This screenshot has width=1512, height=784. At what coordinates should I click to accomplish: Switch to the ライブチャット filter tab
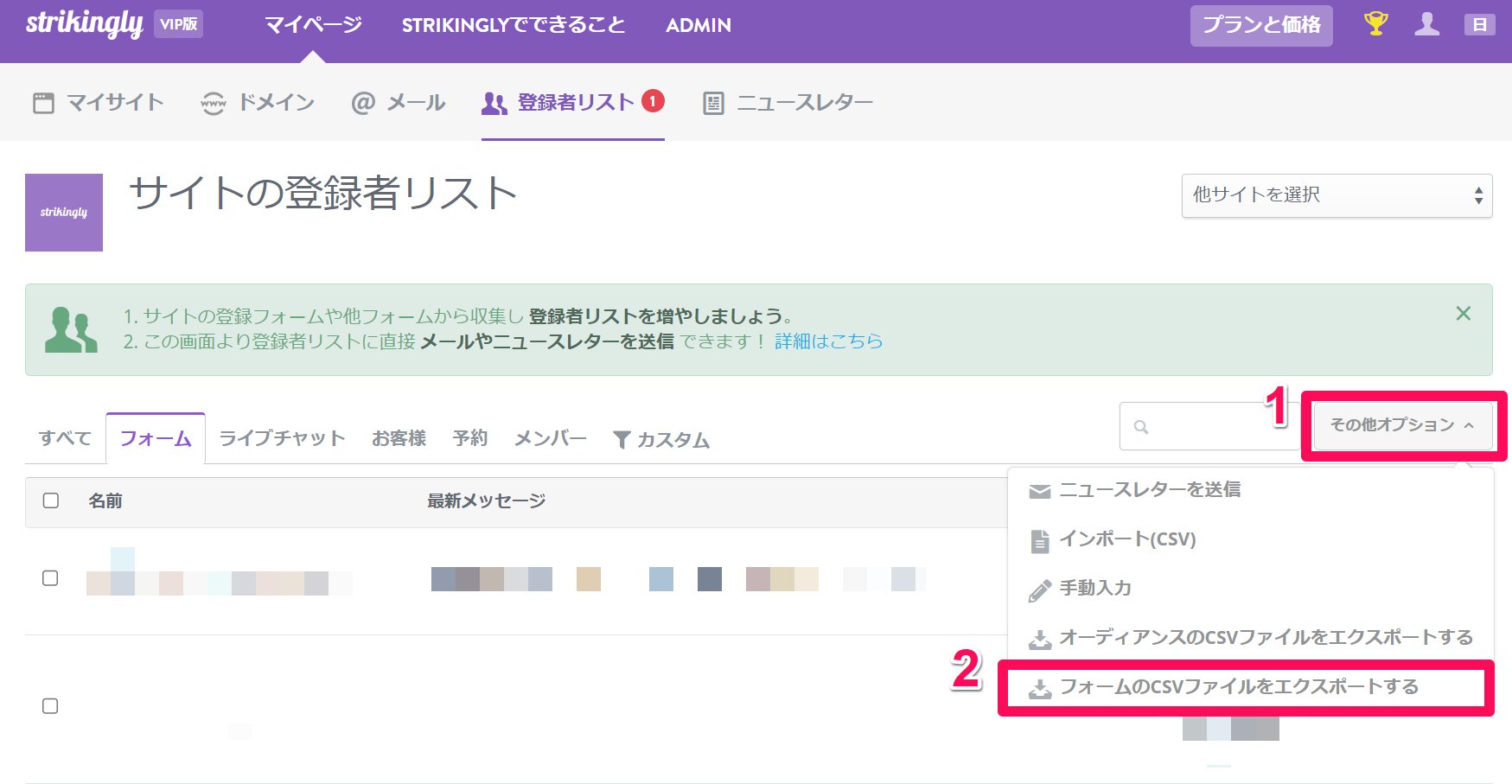click(282, 438)
